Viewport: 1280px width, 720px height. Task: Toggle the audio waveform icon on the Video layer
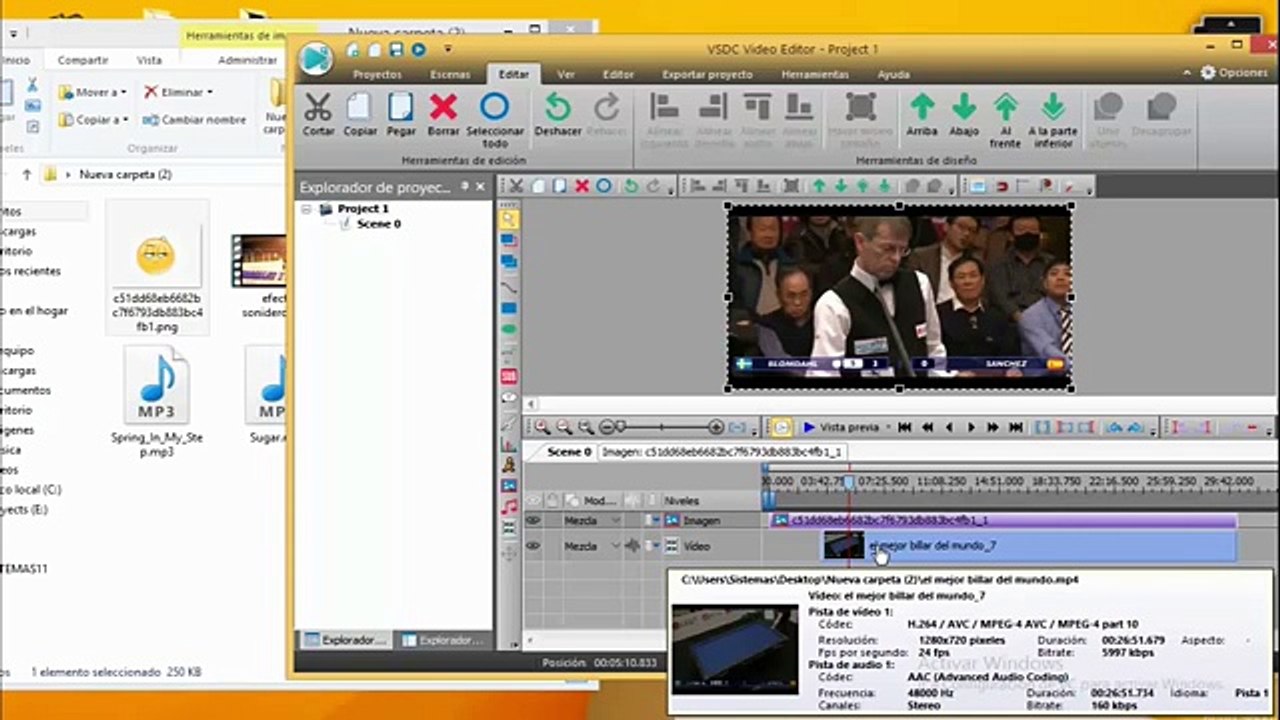point(633,546)
